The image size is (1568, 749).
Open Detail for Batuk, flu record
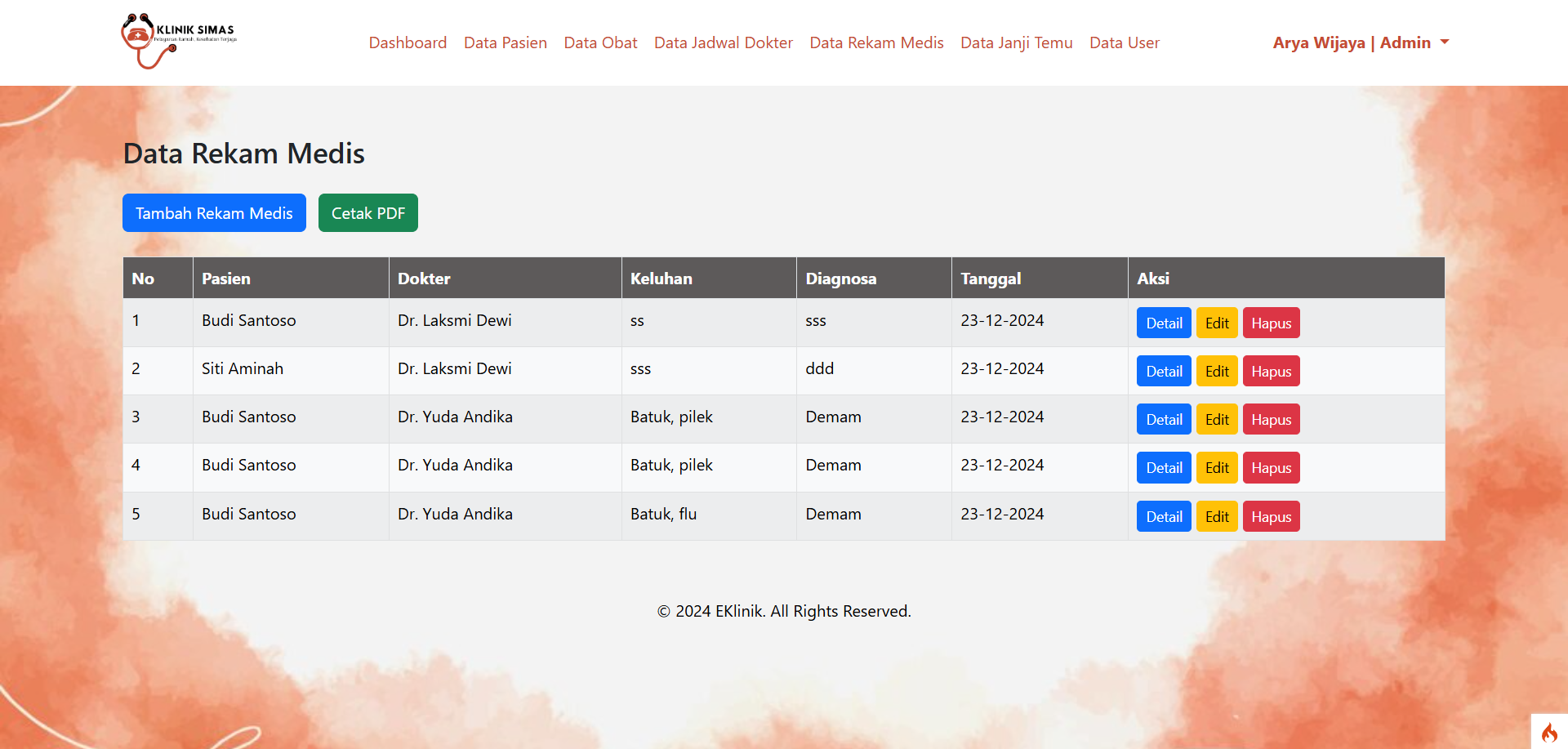[1164, 516]
